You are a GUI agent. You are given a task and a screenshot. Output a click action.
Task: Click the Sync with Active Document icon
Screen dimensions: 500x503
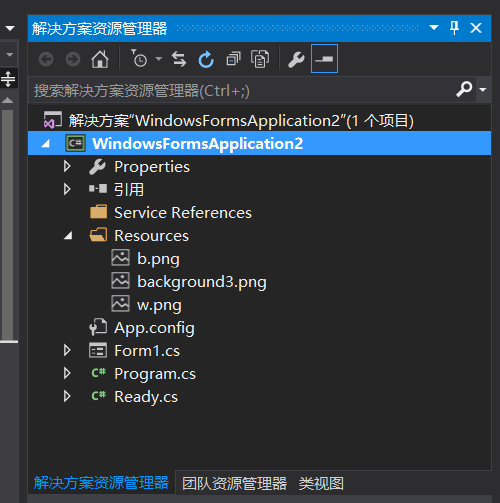click(179, 59)
